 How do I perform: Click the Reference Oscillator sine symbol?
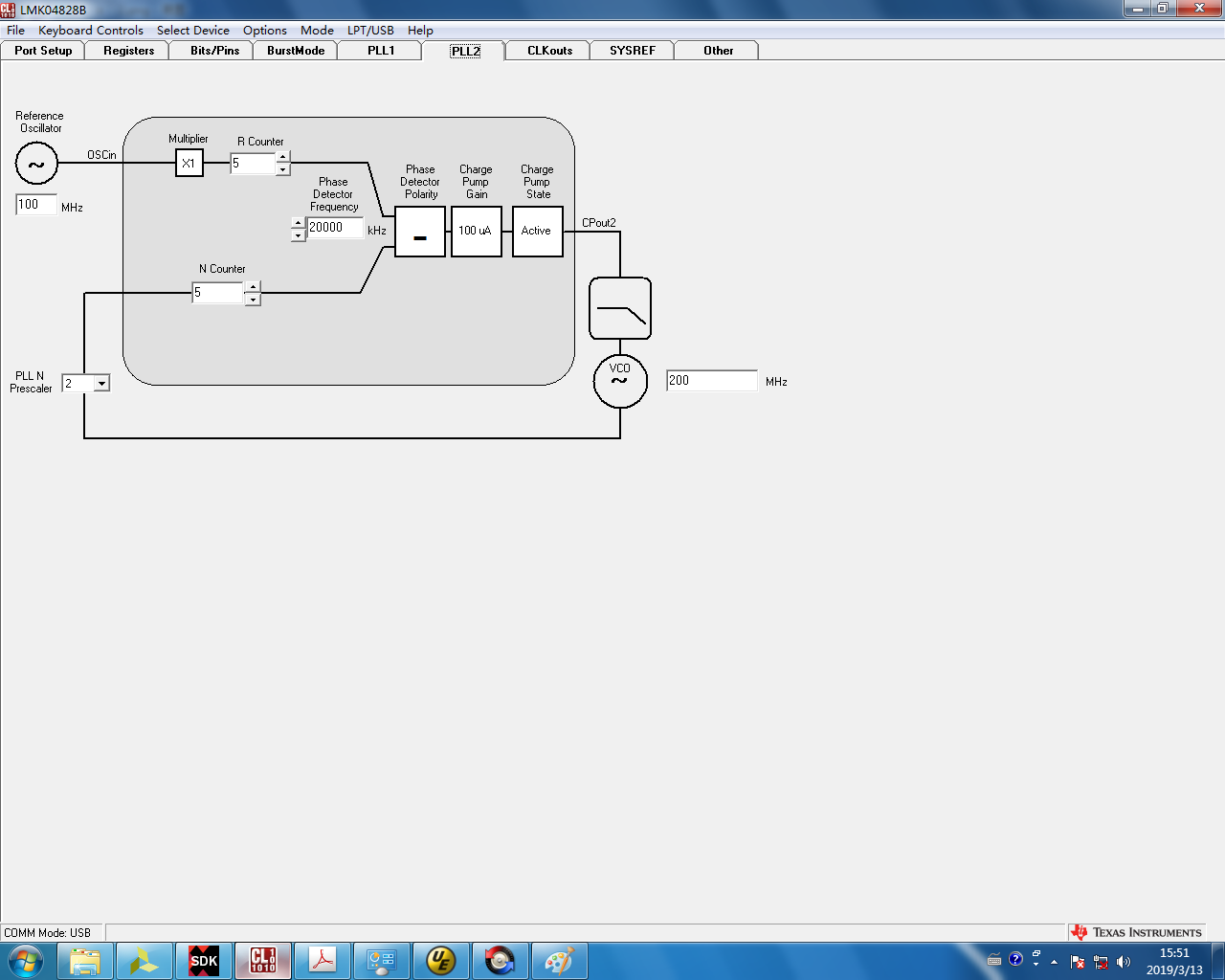click(x=36, y=164)
